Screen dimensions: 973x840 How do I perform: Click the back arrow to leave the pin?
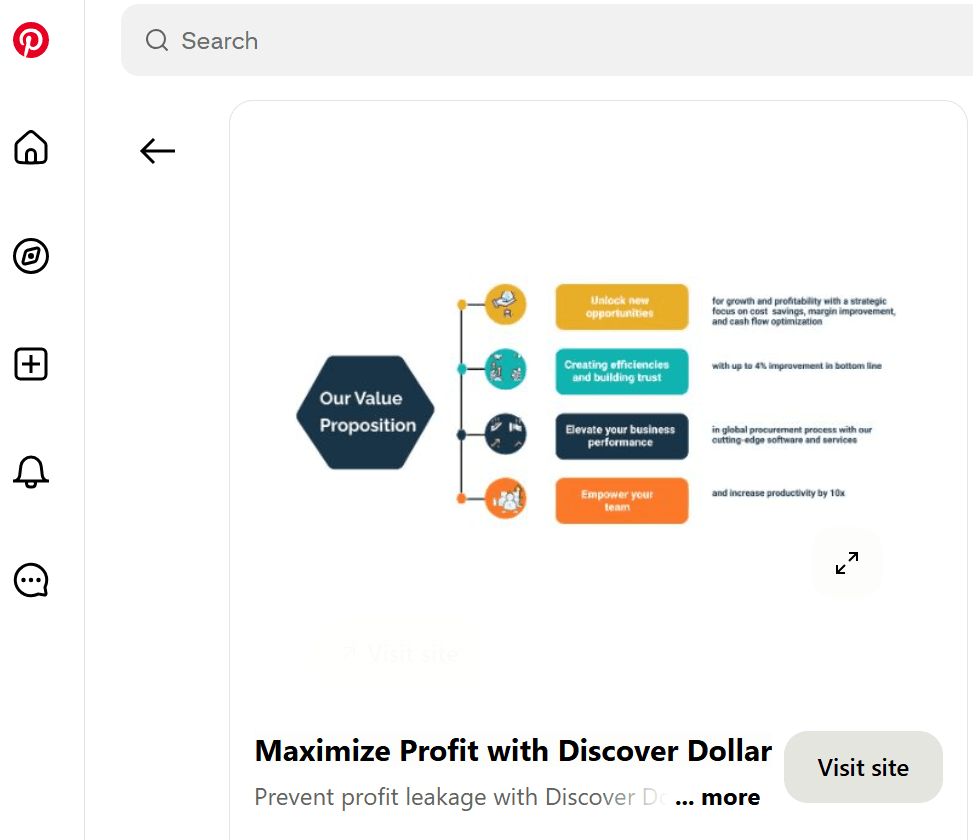157,151
